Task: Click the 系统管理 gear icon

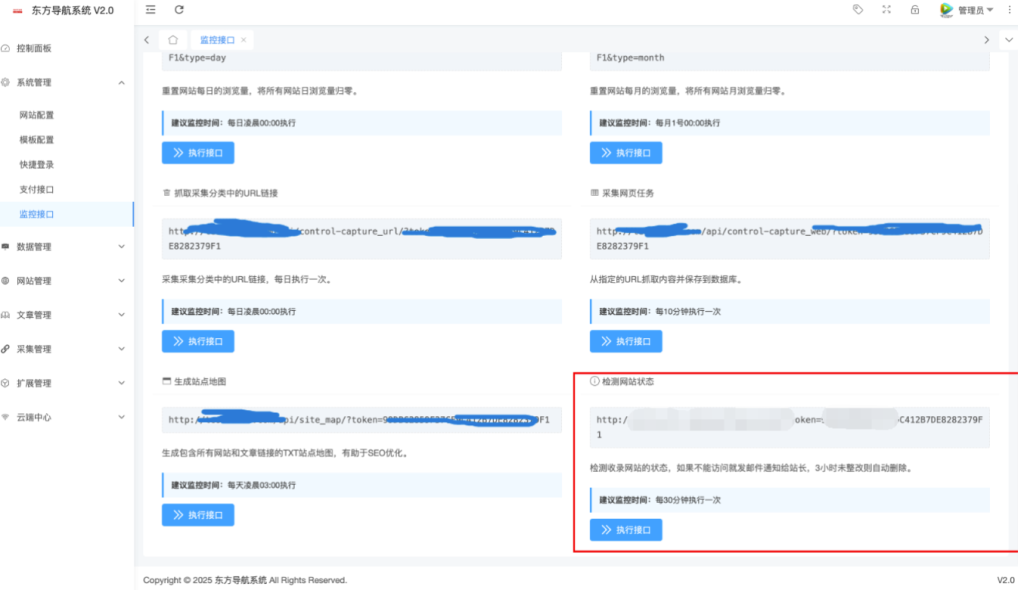Action: point(5,82)
